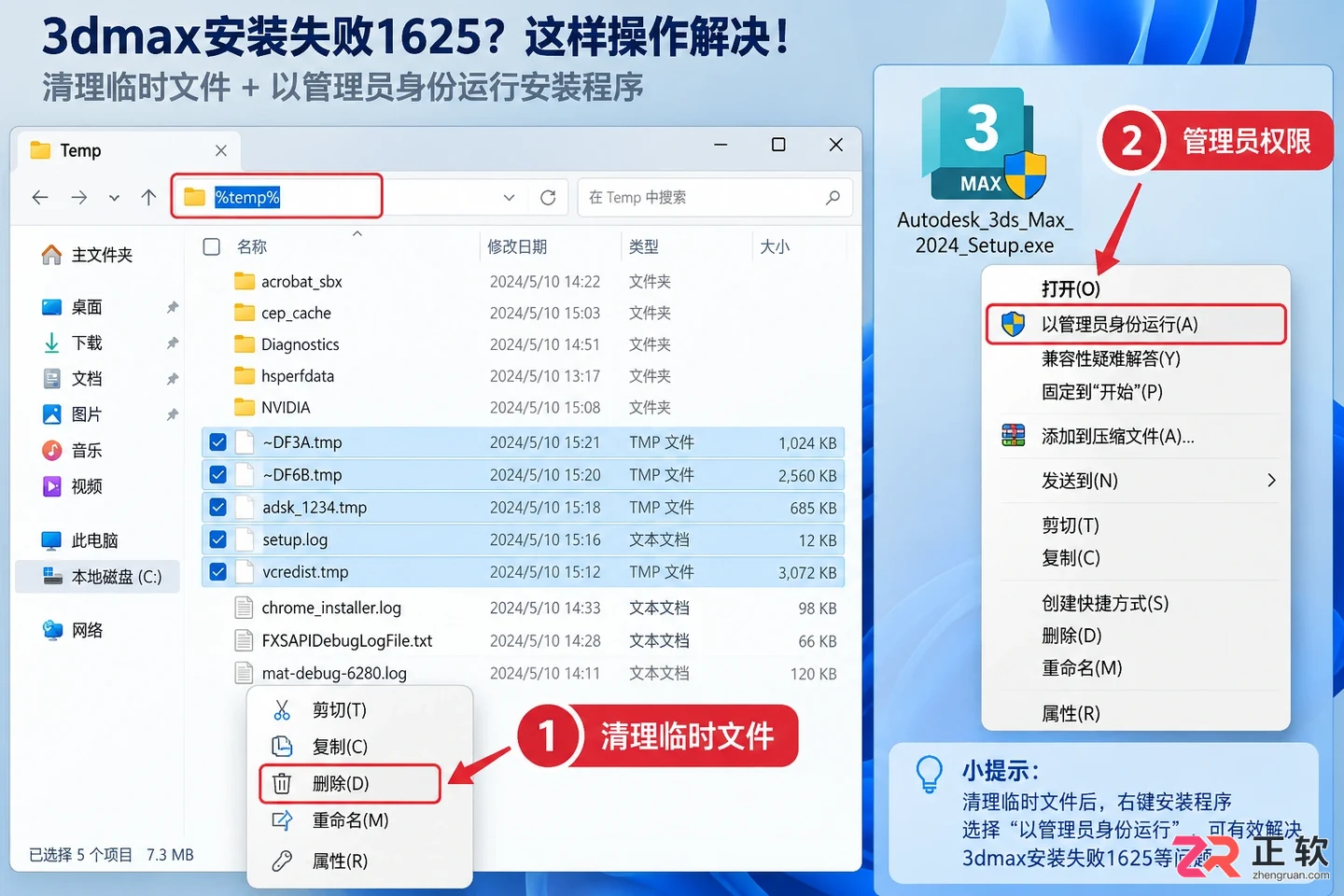Image resolution: width=1344 pixels, height=896 pixels.
Task: Select the acrobat_sbx folder icon
Action: (x=245, y=281)
